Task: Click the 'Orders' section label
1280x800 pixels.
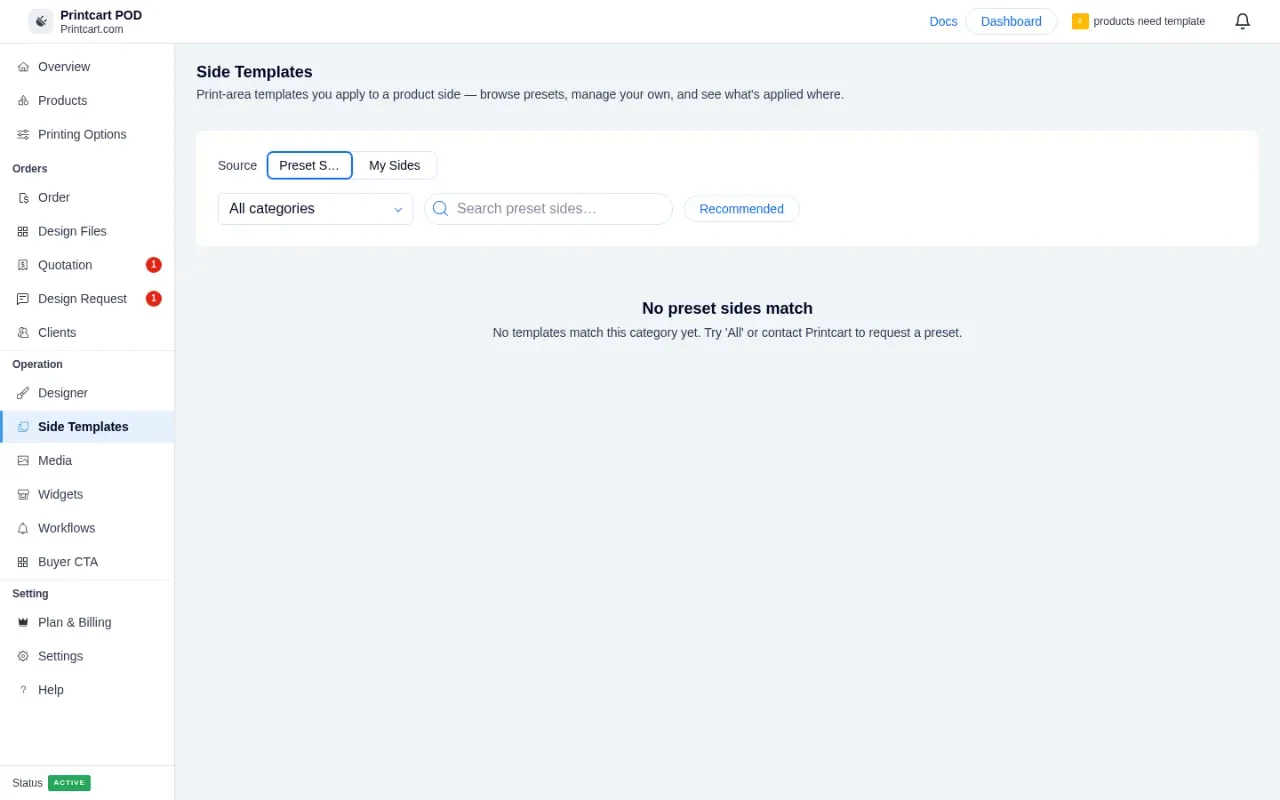Action: tap(30, 169)
